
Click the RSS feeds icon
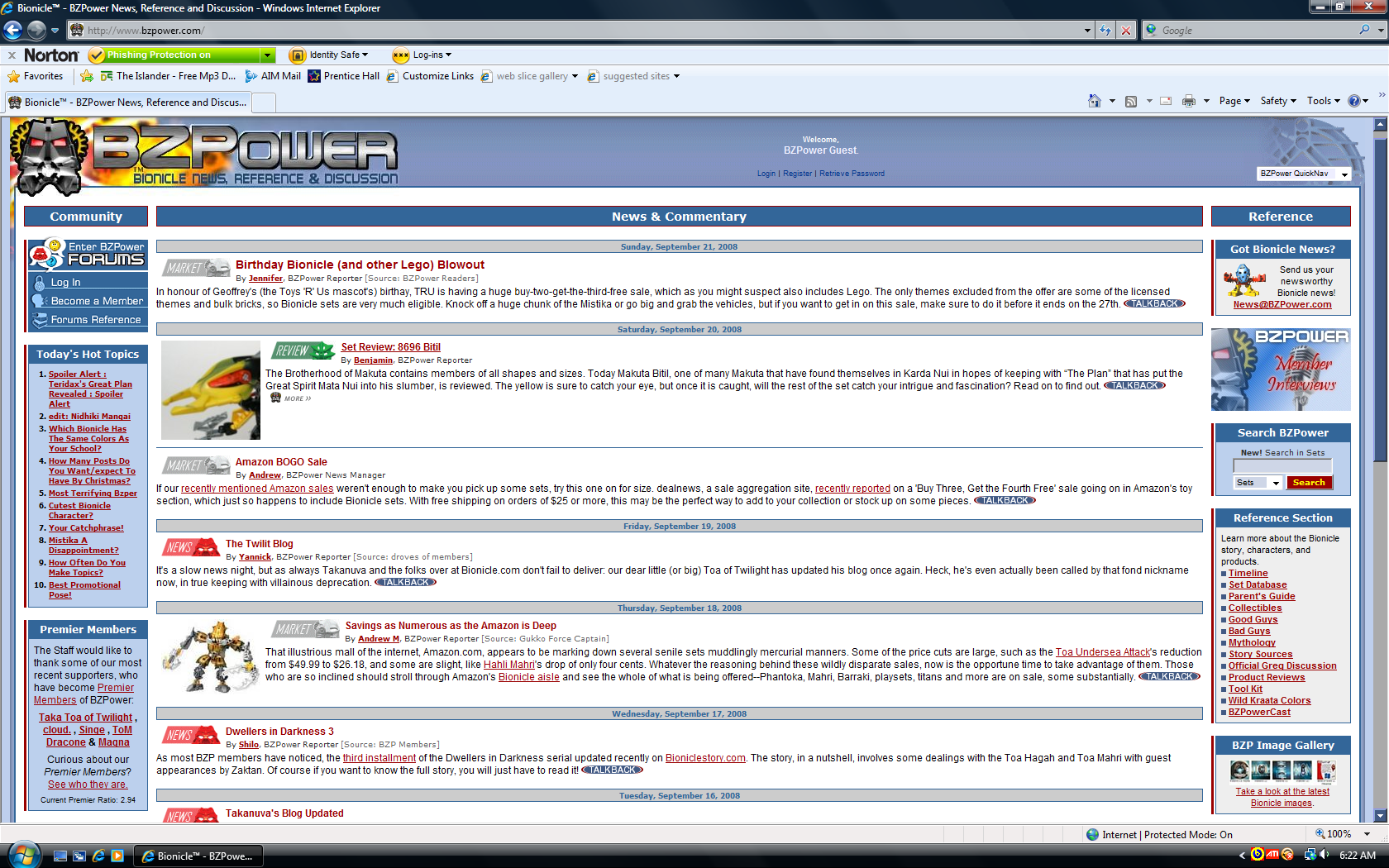(x=1131, y=101)
